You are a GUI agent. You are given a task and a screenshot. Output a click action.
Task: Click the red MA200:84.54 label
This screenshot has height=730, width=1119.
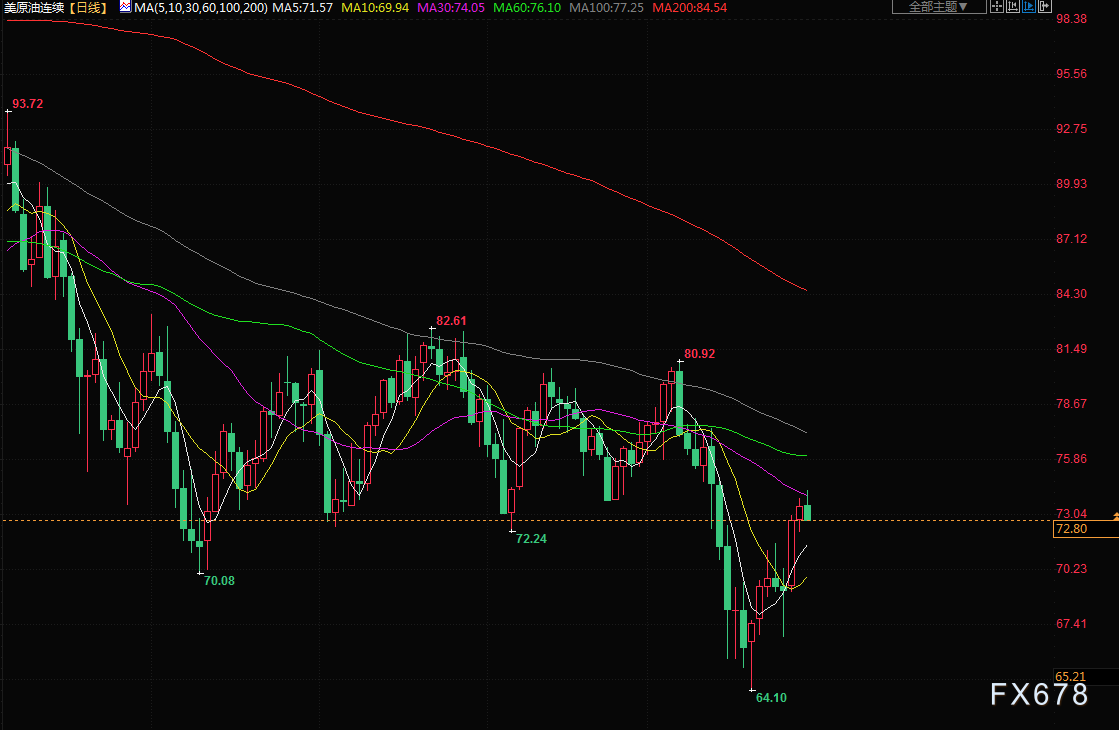[x=689, y=7]
